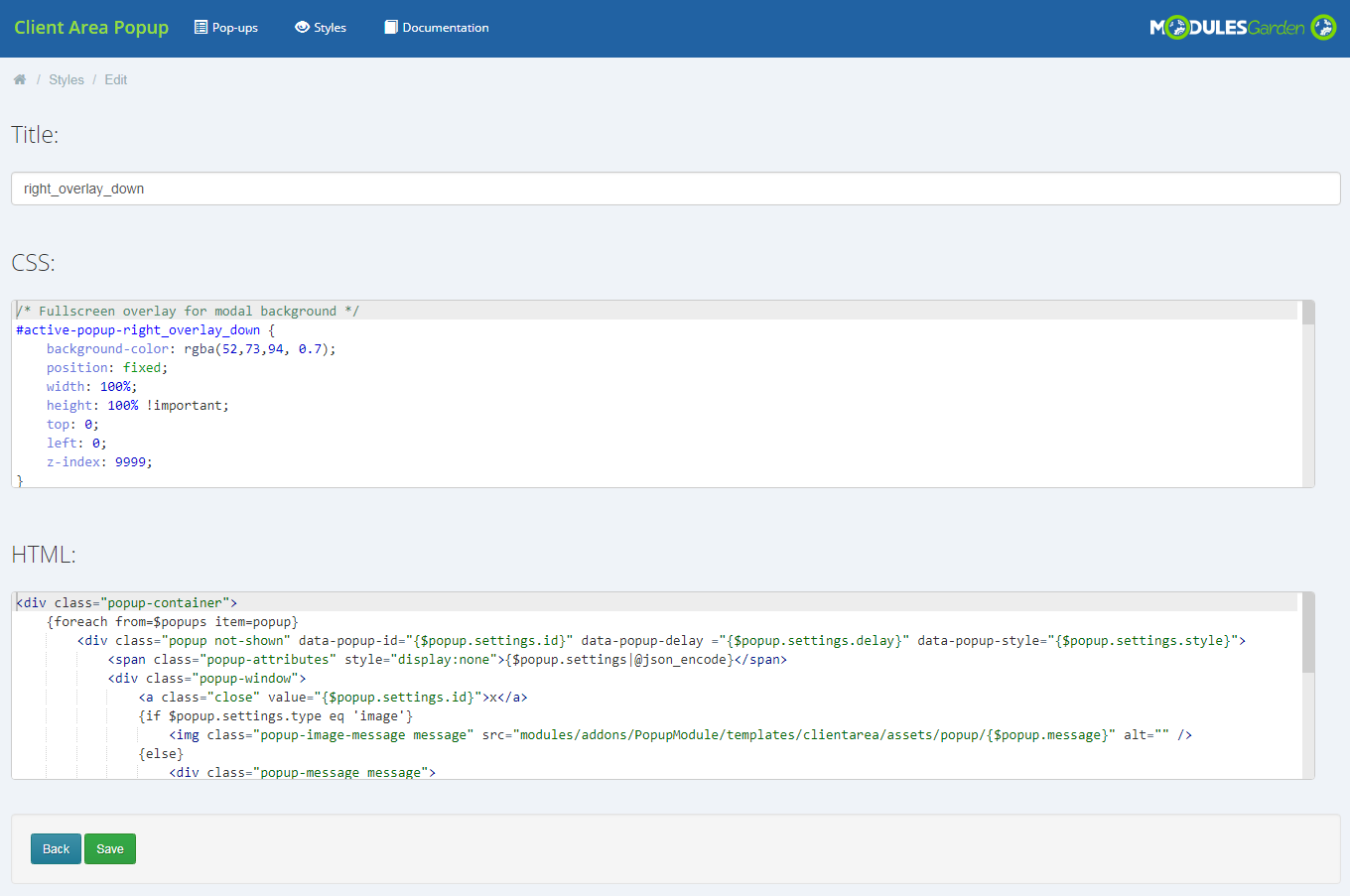
Task: Click the 'popup-message message' div line
Action: tap(303, 772)
